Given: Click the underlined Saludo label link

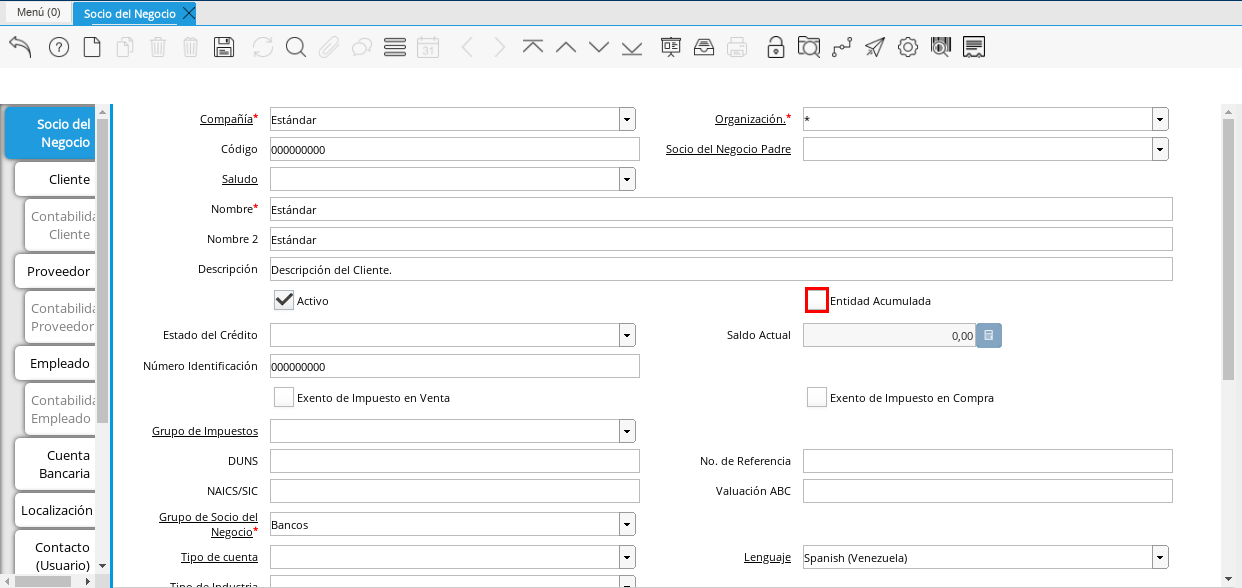Looking at the screenshot, I should click(240, 179).
